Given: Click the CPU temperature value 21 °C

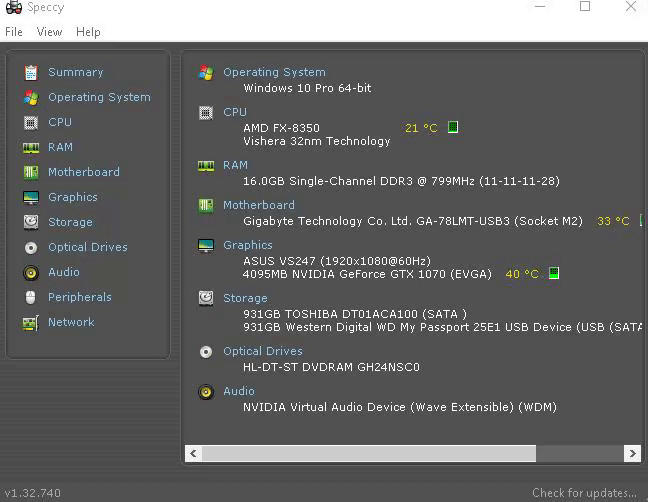Looking at the screenshot, I should pyautogui.click(x=421, y=128).
